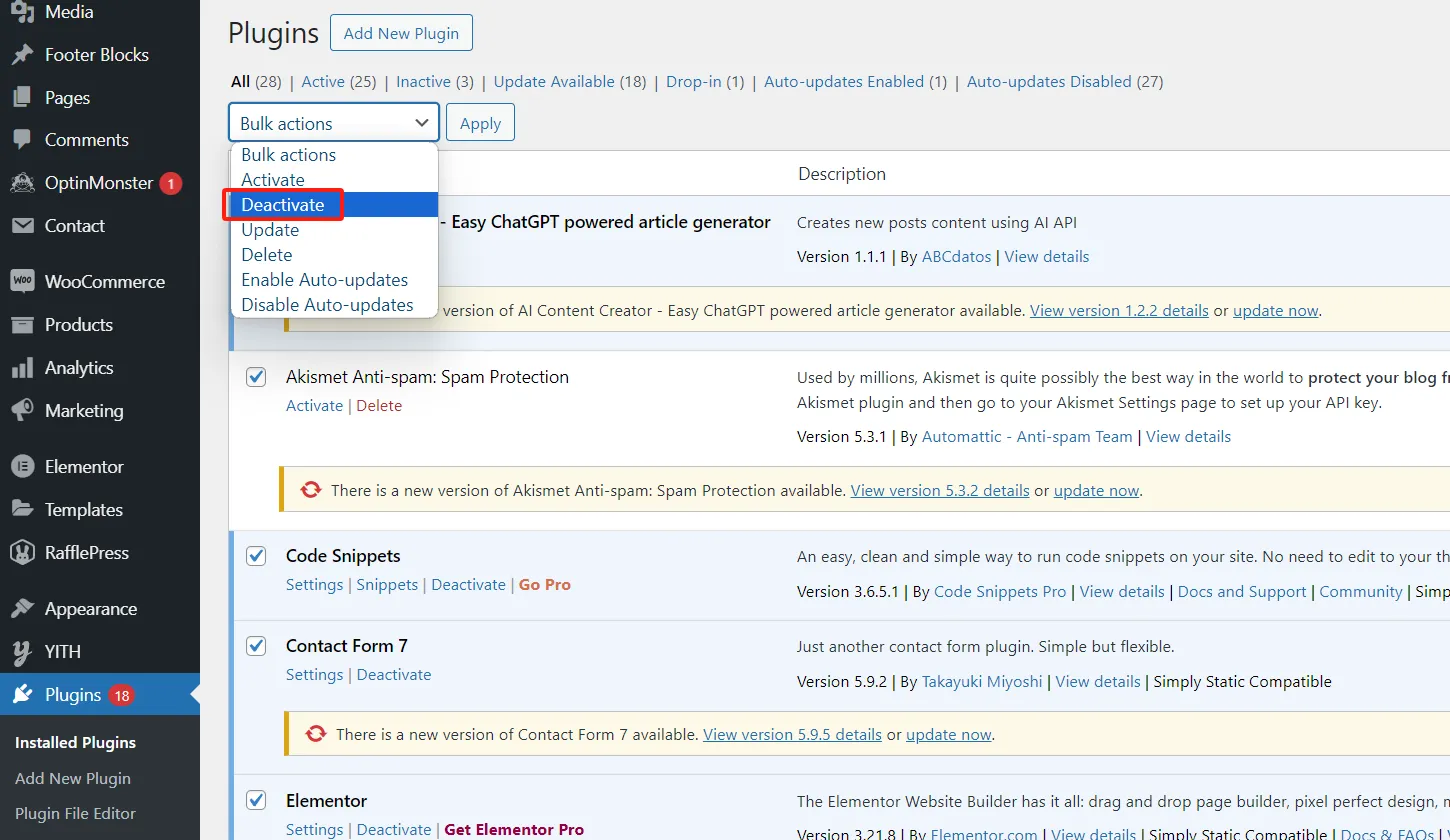Screen dimensions: 1450x840
Task: Click update now for Contact Form 7
Action: coord(949,735)
